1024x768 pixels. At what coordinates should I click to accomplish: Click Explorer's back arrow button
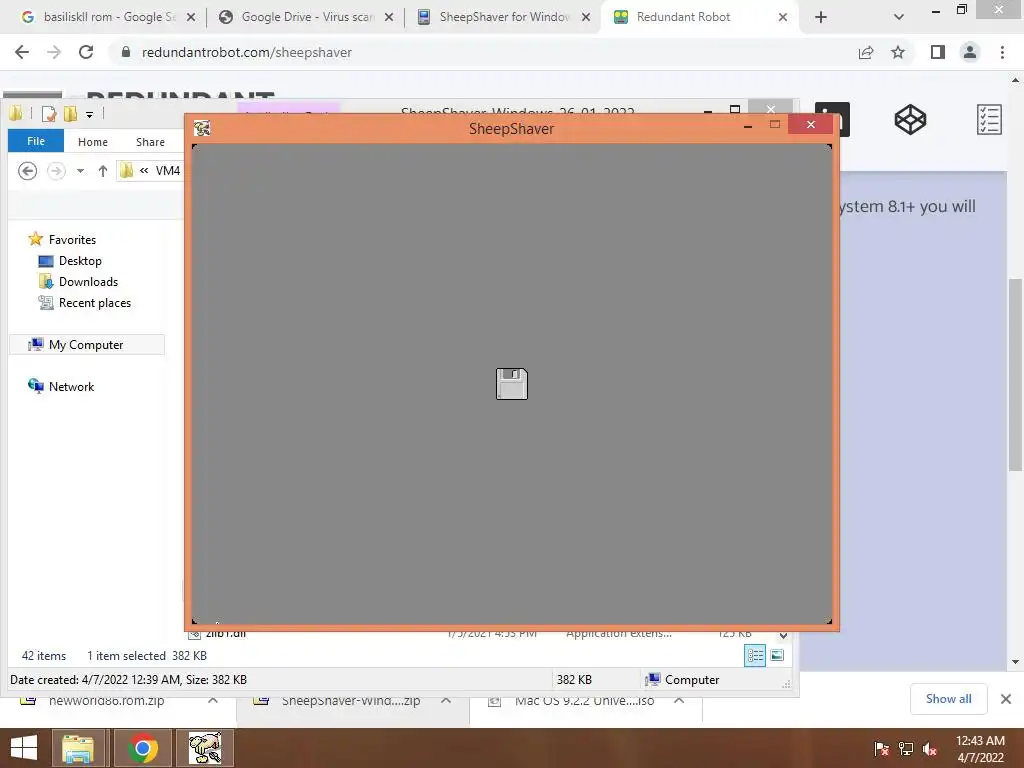[x=27, y=170]
